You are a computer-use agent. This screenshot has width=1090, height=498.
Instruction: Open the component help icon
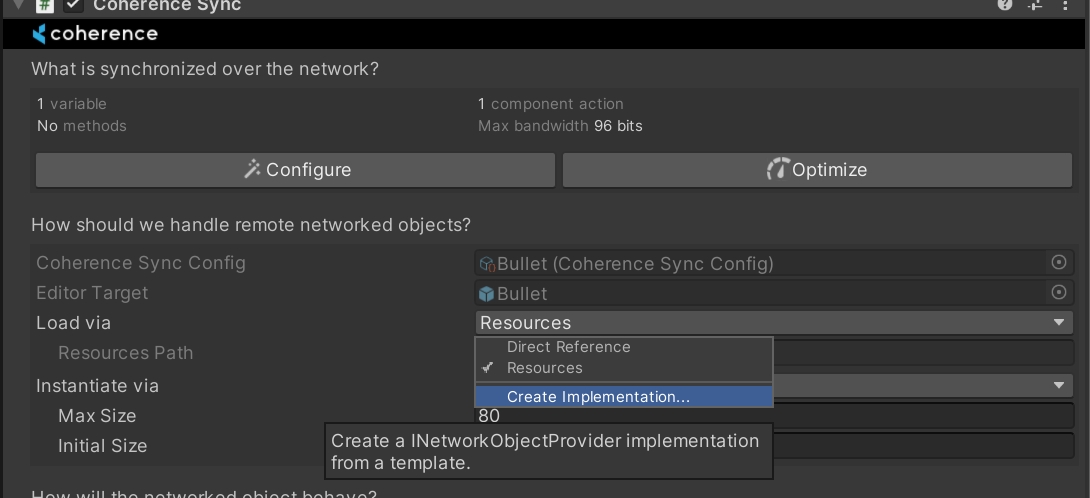point(1005,5)
